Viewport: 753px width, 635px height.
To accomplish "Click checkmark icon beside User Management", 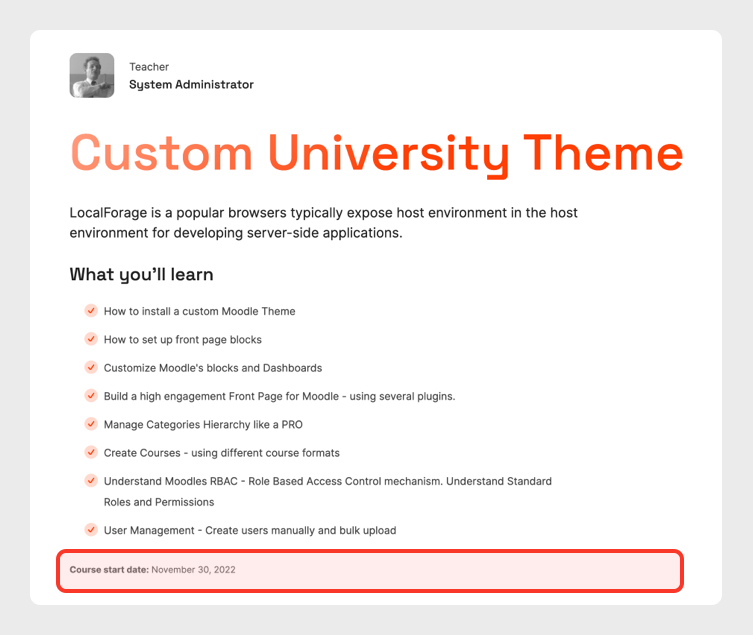I will coord(91,530).
